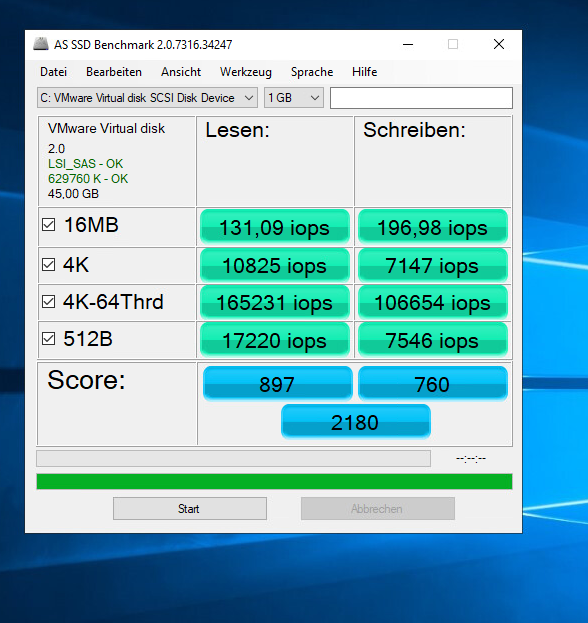The width and height of the screenshot is (588, 623).
Task: Click the Lesen: column header
Action: (238, 130)
